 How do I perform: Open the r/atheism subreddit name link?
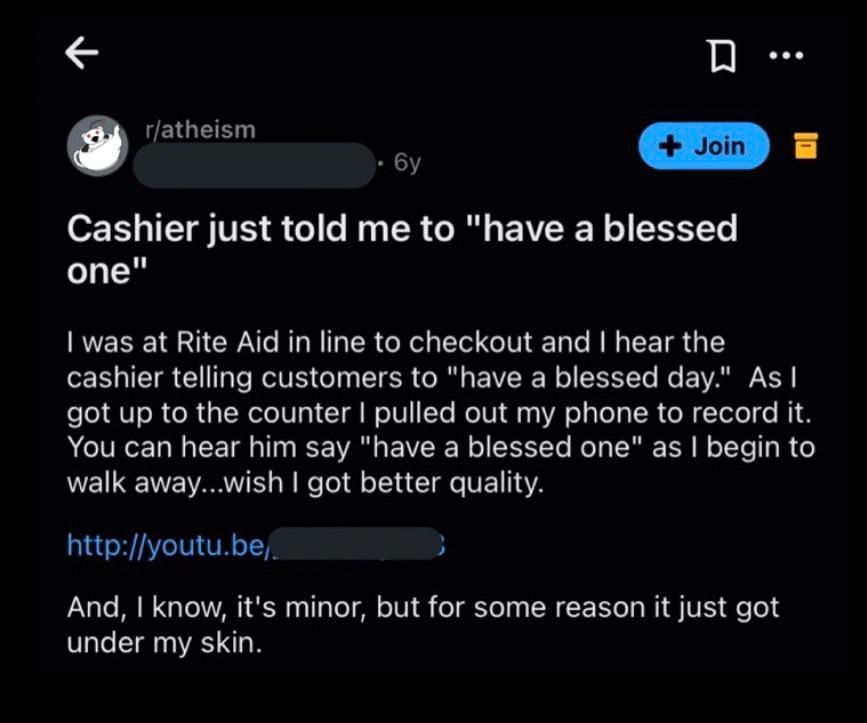tap(200, 130)
